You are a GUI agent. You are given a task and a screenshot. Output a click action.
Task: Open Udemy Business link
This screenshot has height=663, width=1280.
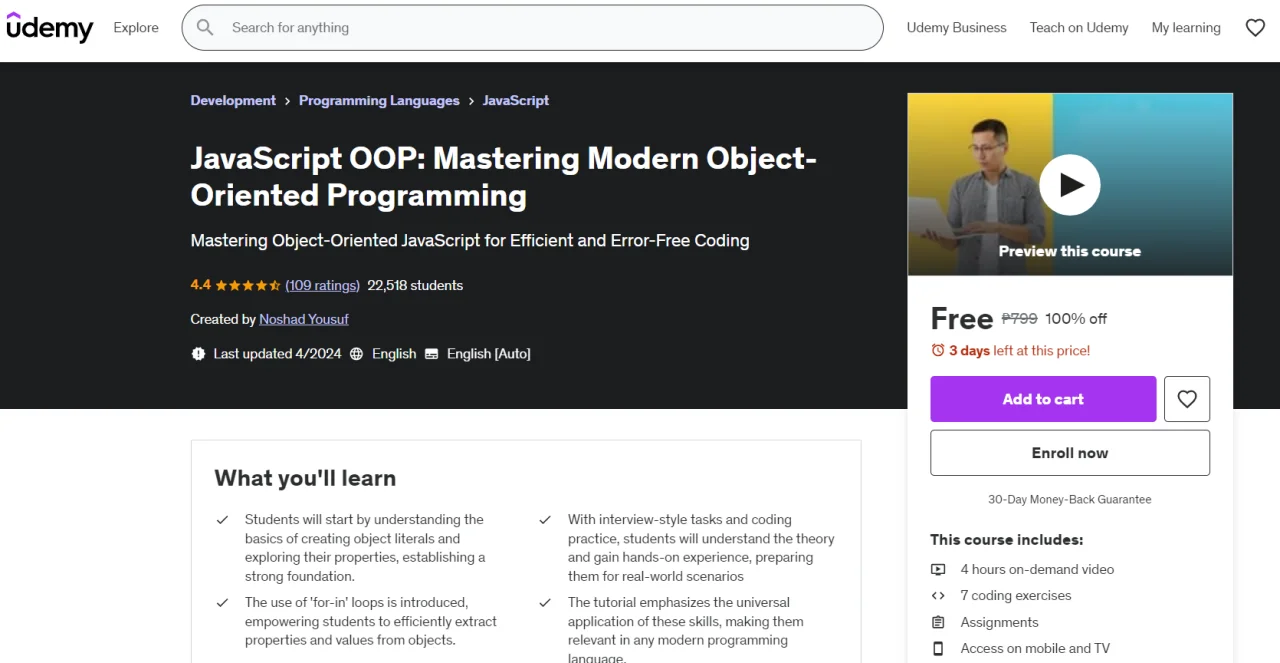pos(956,28)
